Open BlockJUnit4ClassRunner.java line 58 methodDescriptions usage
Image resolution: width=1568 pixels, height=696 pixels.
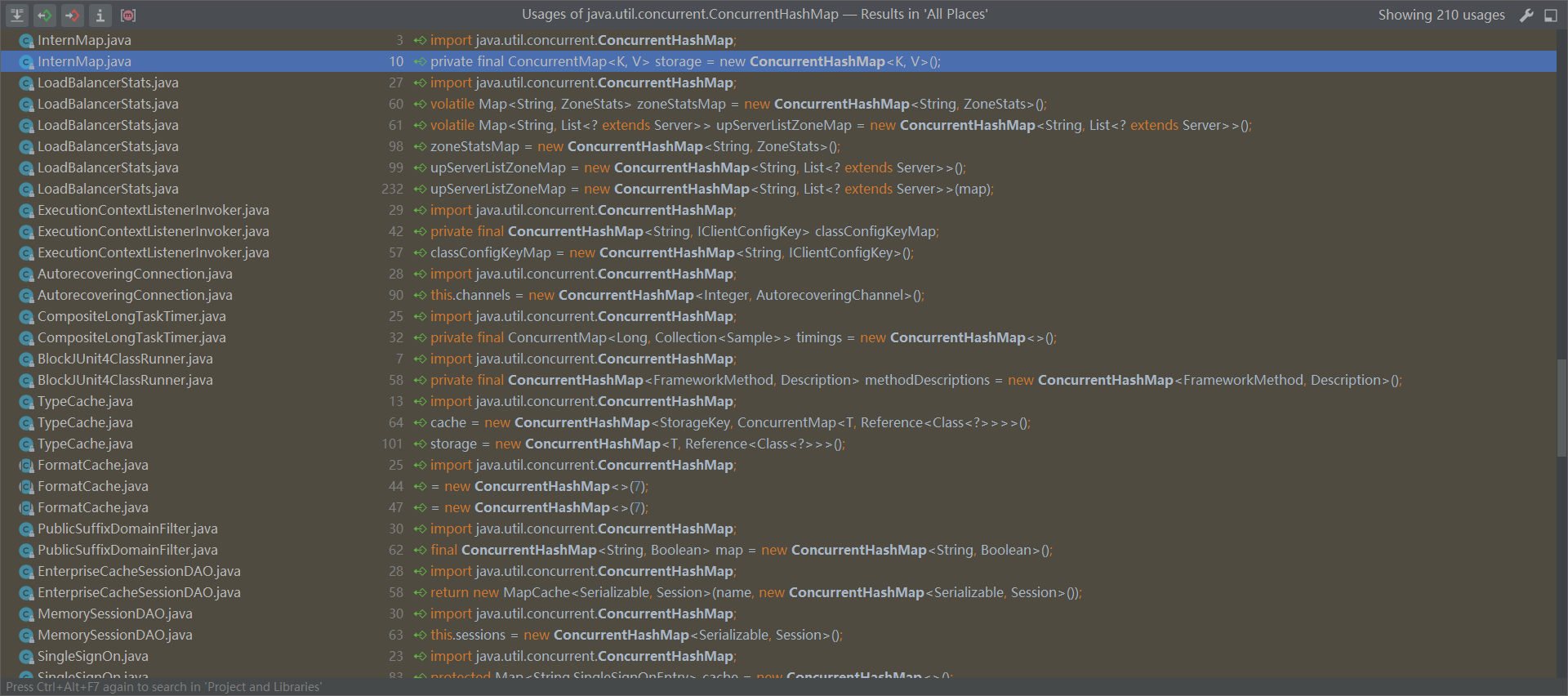[778, 380]
